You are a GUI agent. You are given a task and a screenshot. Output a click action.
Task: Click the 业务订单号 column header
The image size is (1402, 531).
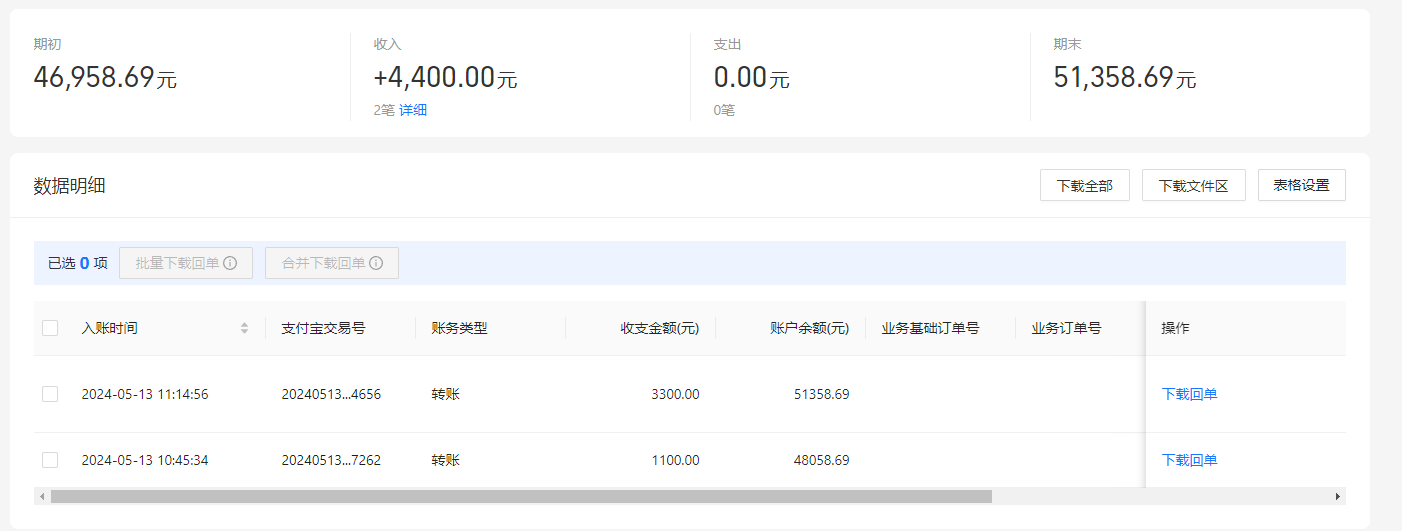click(1066, 328)
